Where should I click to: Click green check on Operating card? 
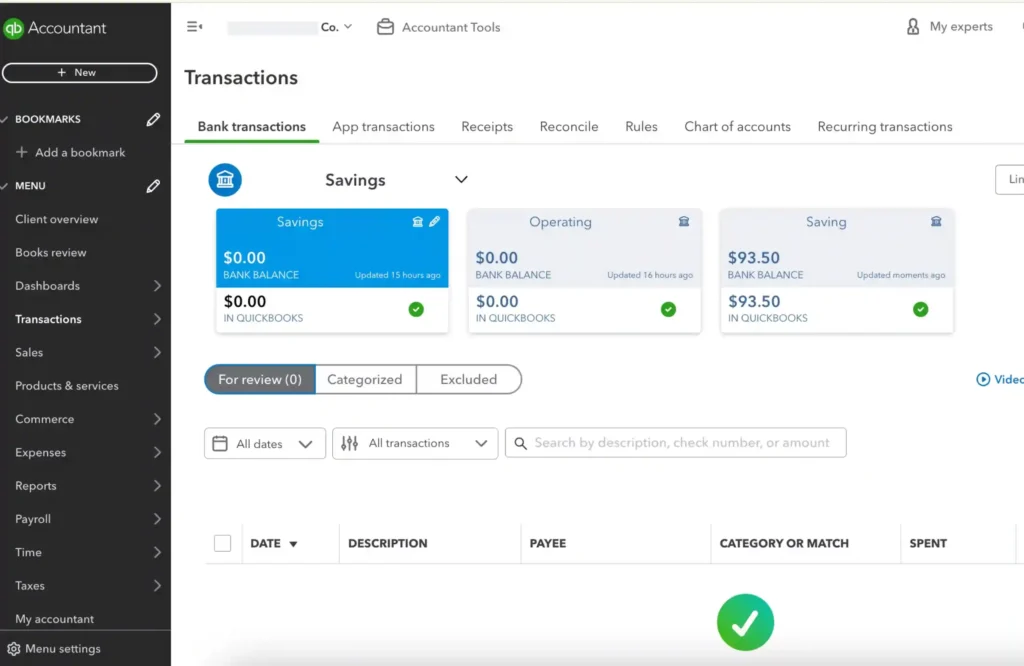[x=668, y=309]
